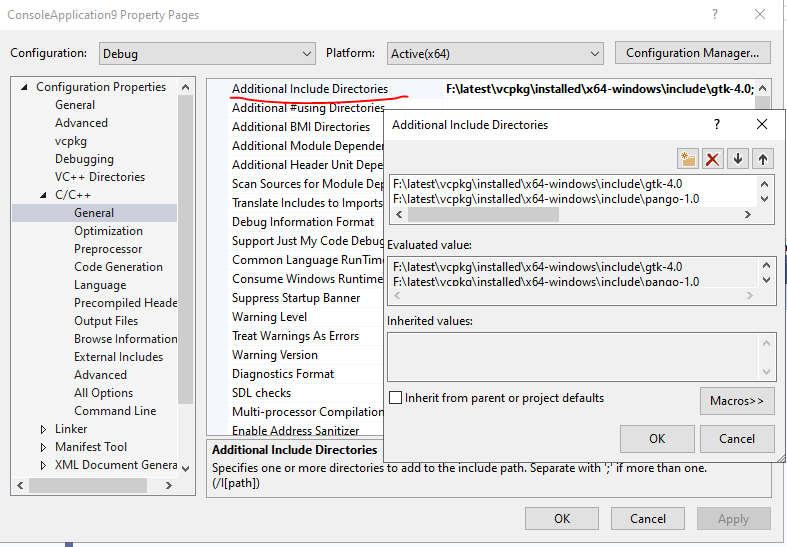Click the tree panel vertical scrollbar down arrow

(186, 468)
